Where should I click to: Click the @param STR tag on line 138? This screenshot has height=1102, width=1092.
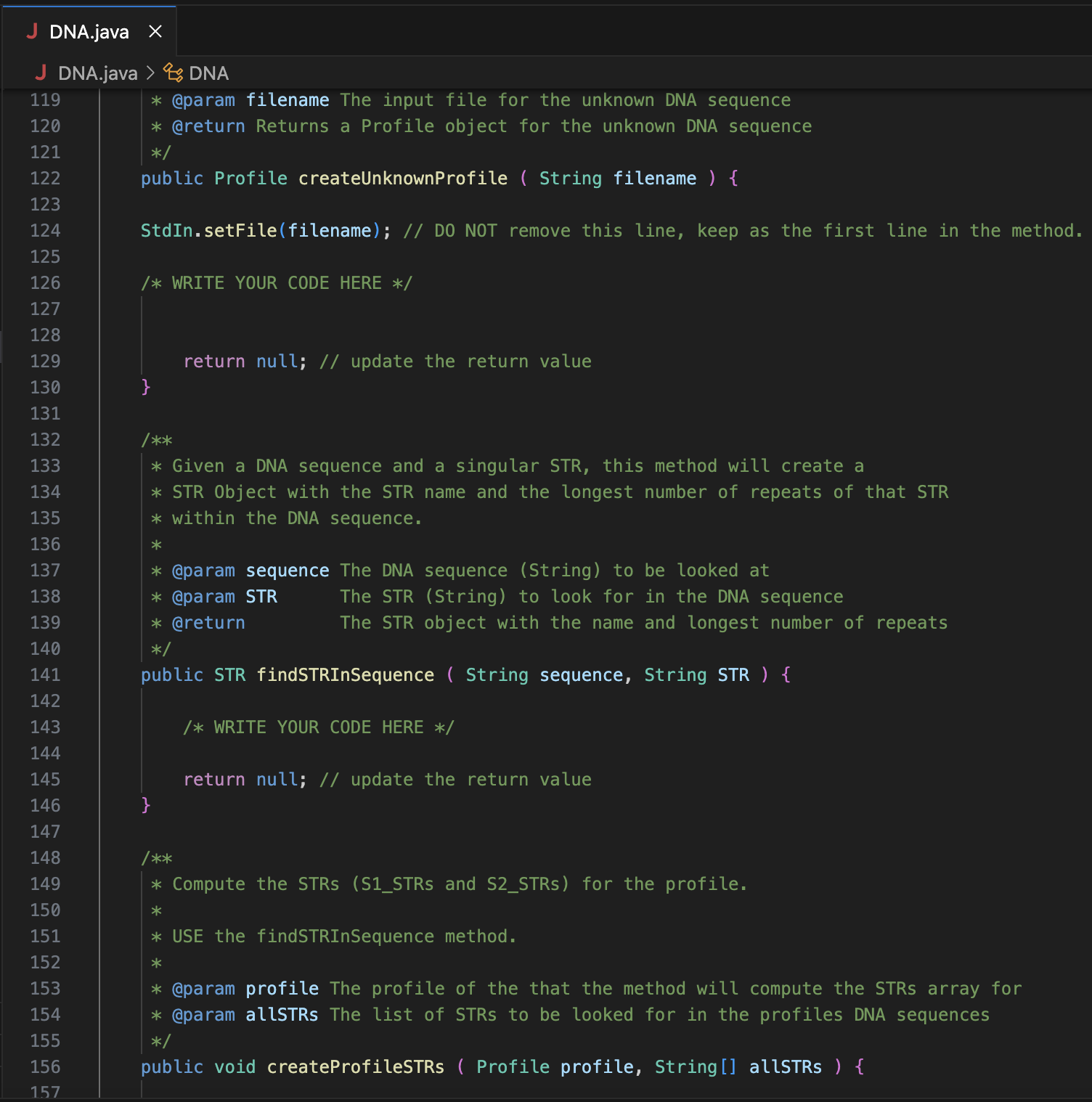tap(203, 597)
